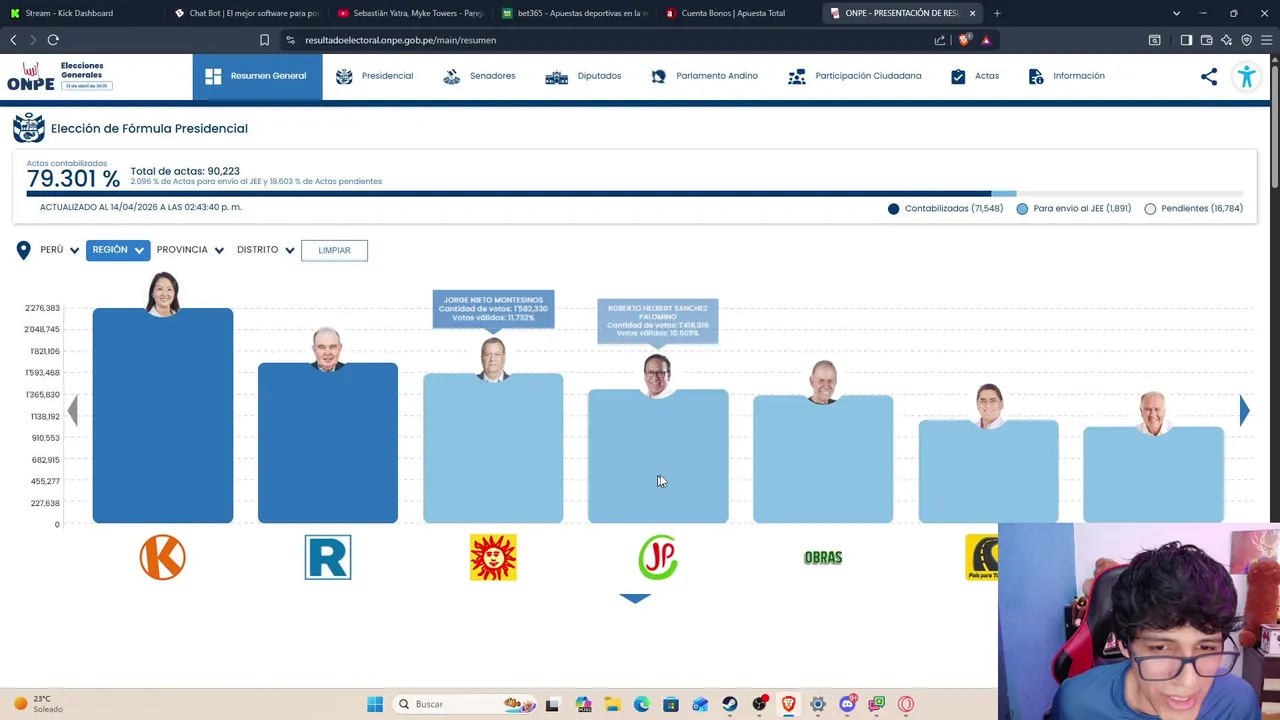Go back in browser history

click(13, 40)
